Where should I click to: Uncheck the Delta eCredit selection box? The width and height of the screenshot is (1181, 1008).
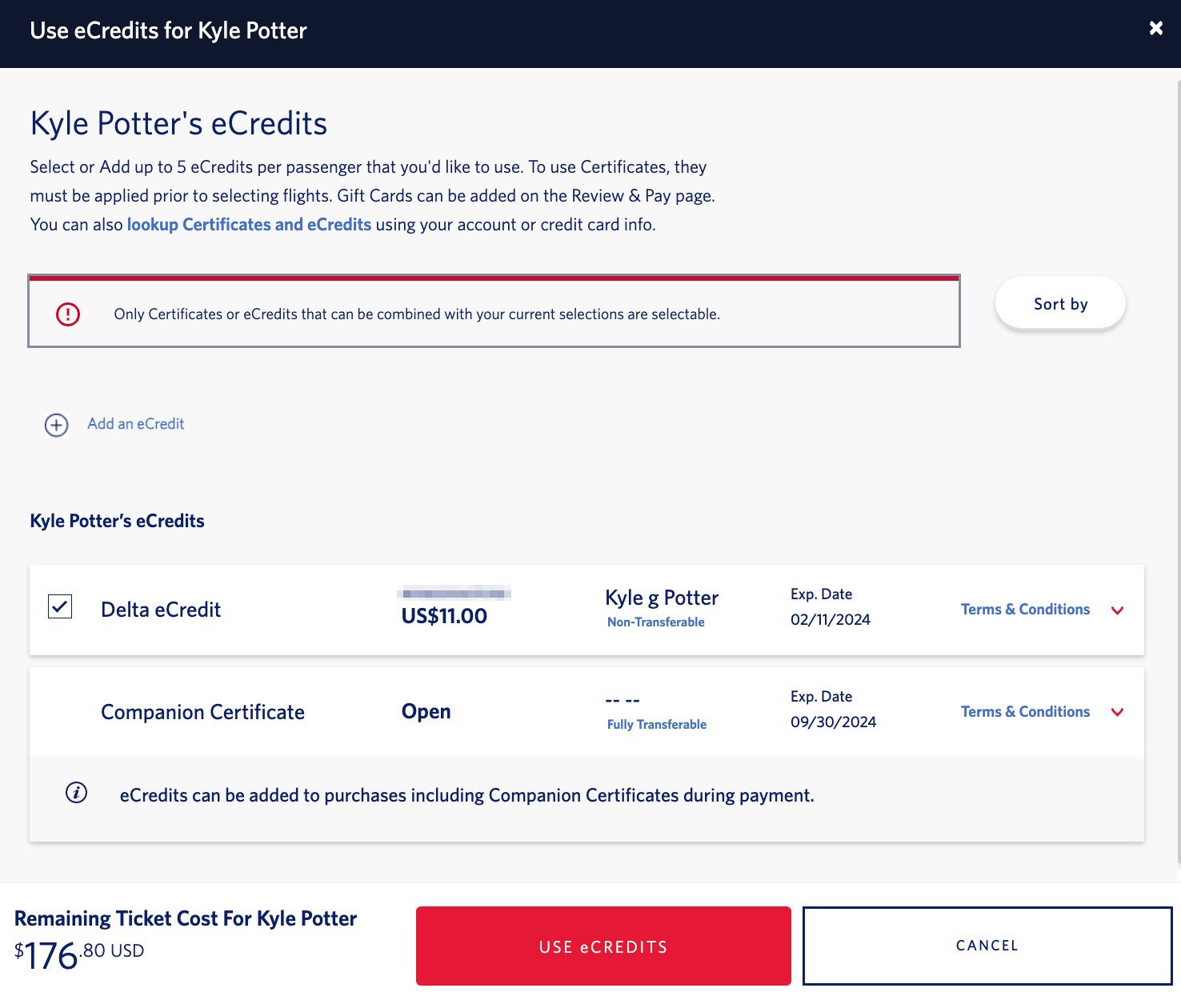pos(59,608)
